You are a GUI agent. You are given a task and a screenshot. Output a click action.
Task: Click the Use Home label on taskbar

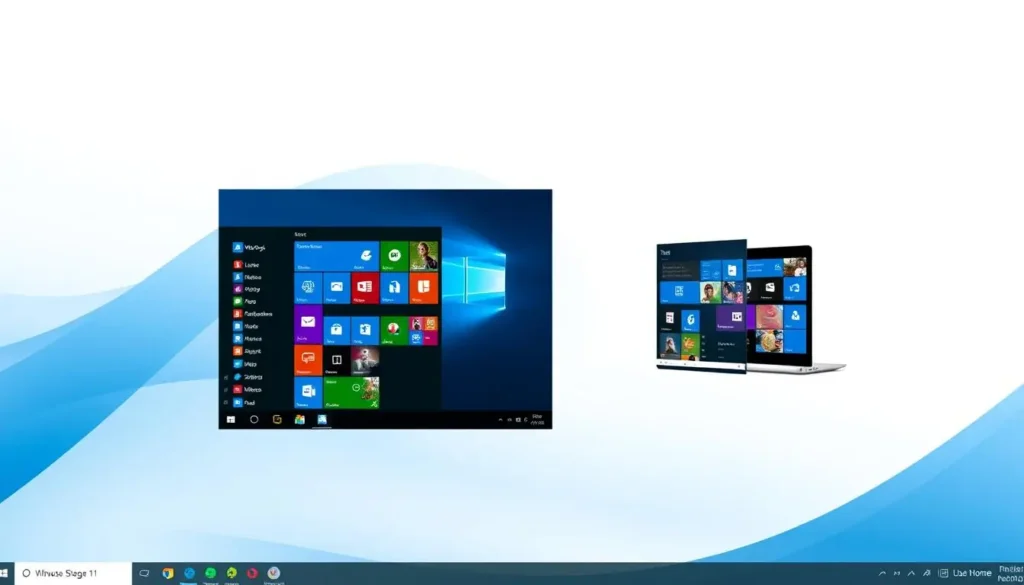pos(972,573)
